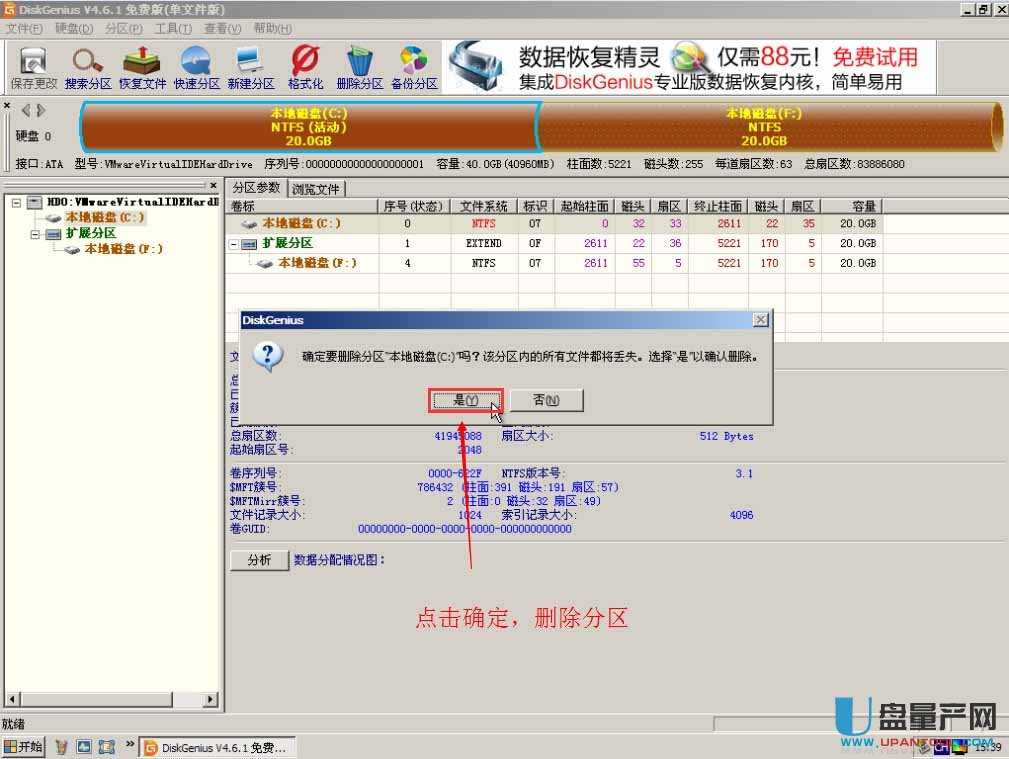Click the New Partition (新建分区) icon

tap(250, 67)
